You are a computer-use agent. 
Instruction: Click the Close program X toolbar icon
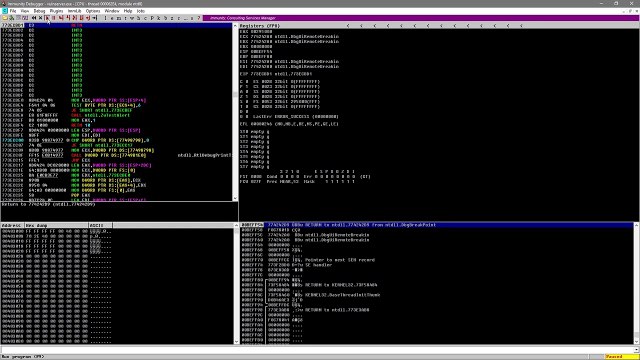(40, 18)
